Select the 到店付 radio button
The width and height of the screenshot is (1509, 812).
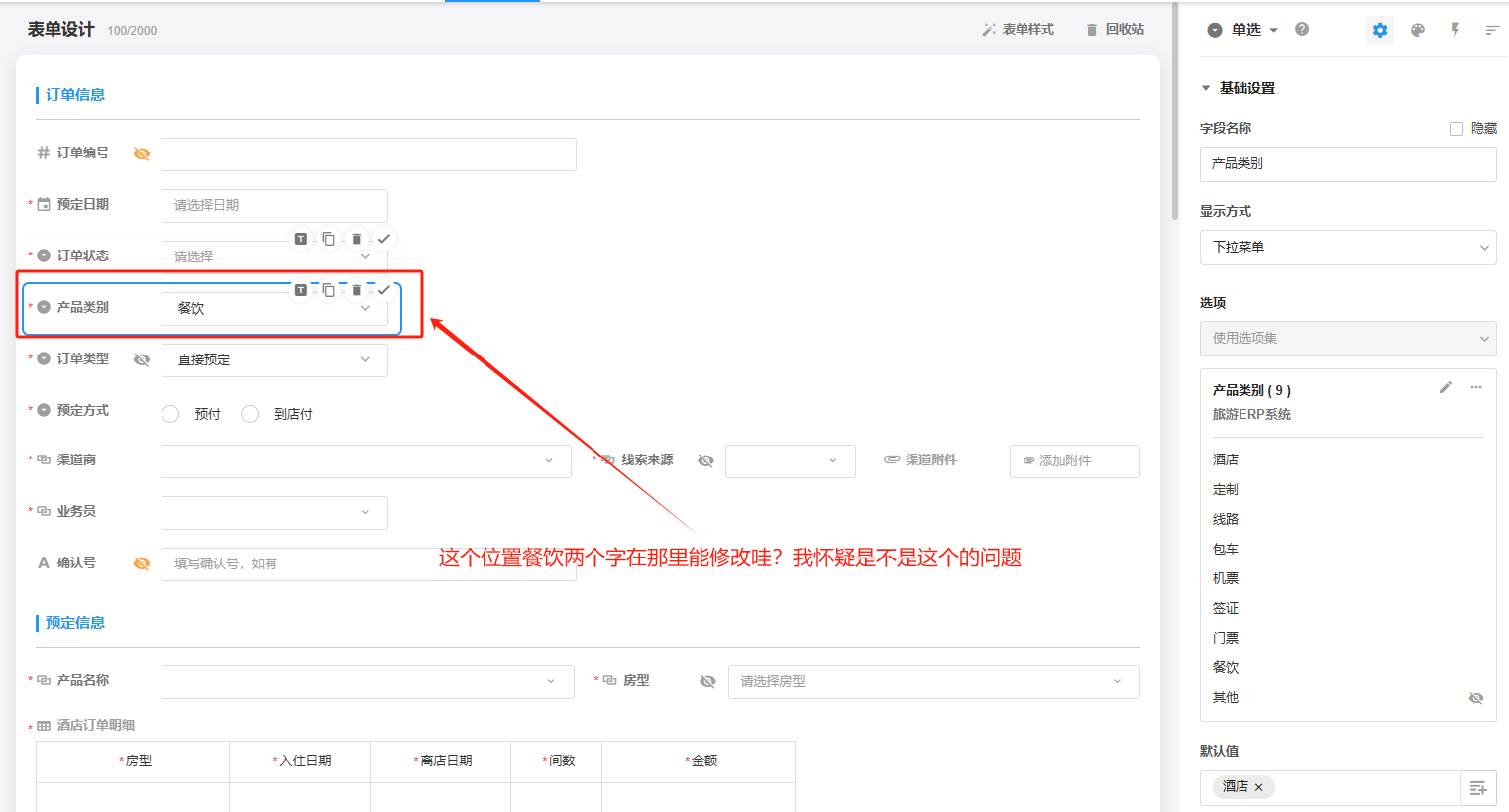click(250, 414)
